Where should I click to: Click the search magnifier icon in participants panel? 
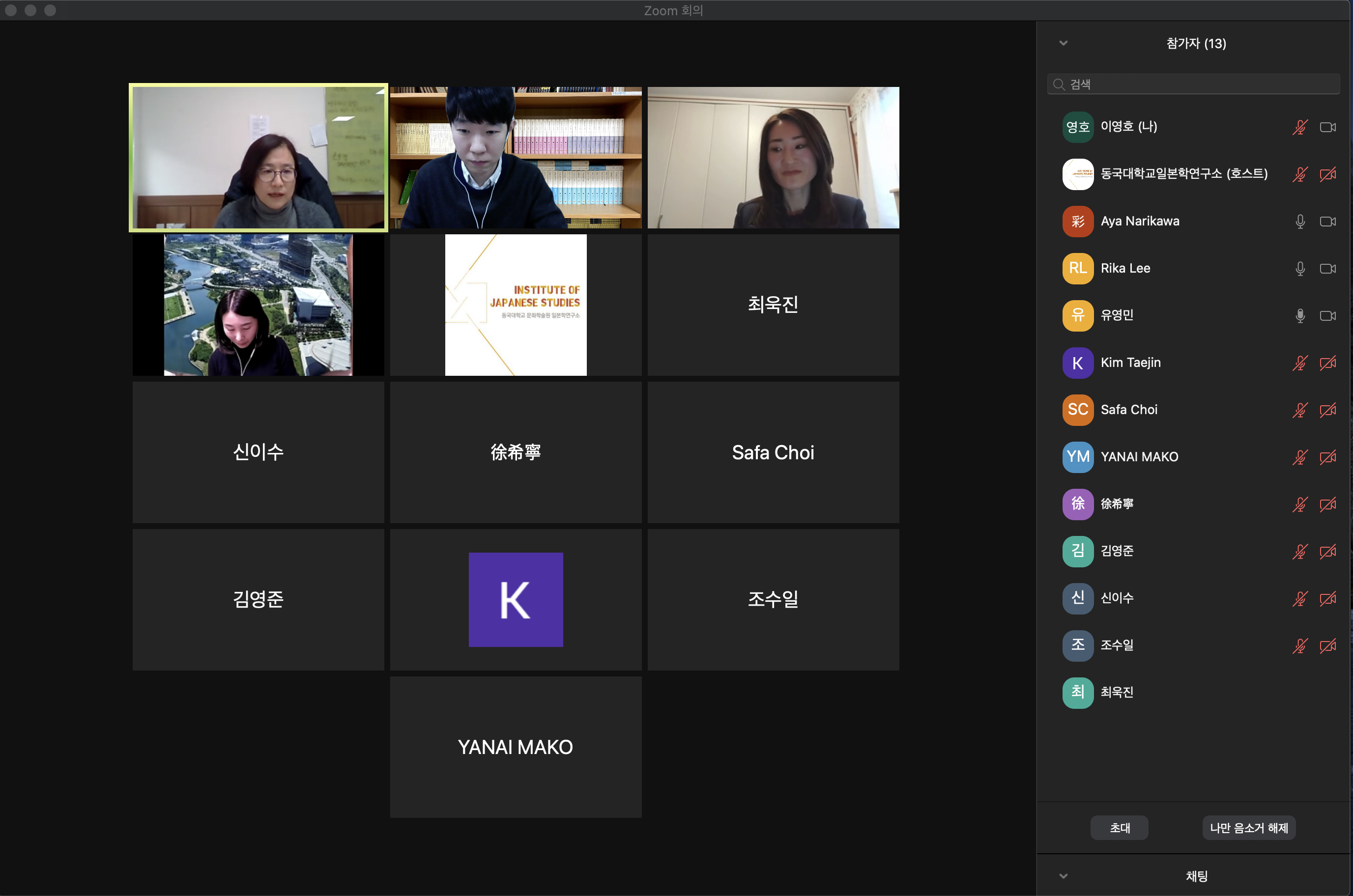1059,84
